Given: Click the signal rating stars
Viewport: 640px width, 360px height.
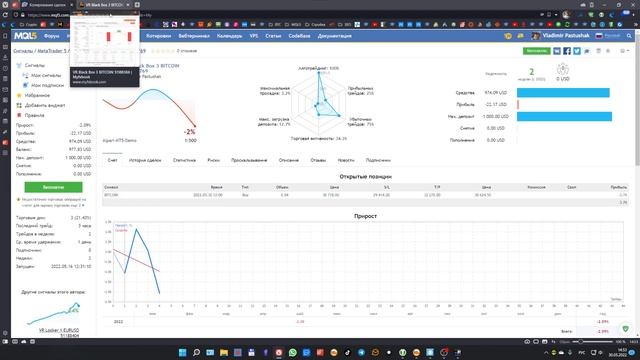Looking at the screenshot, I should tap(162, 51).
